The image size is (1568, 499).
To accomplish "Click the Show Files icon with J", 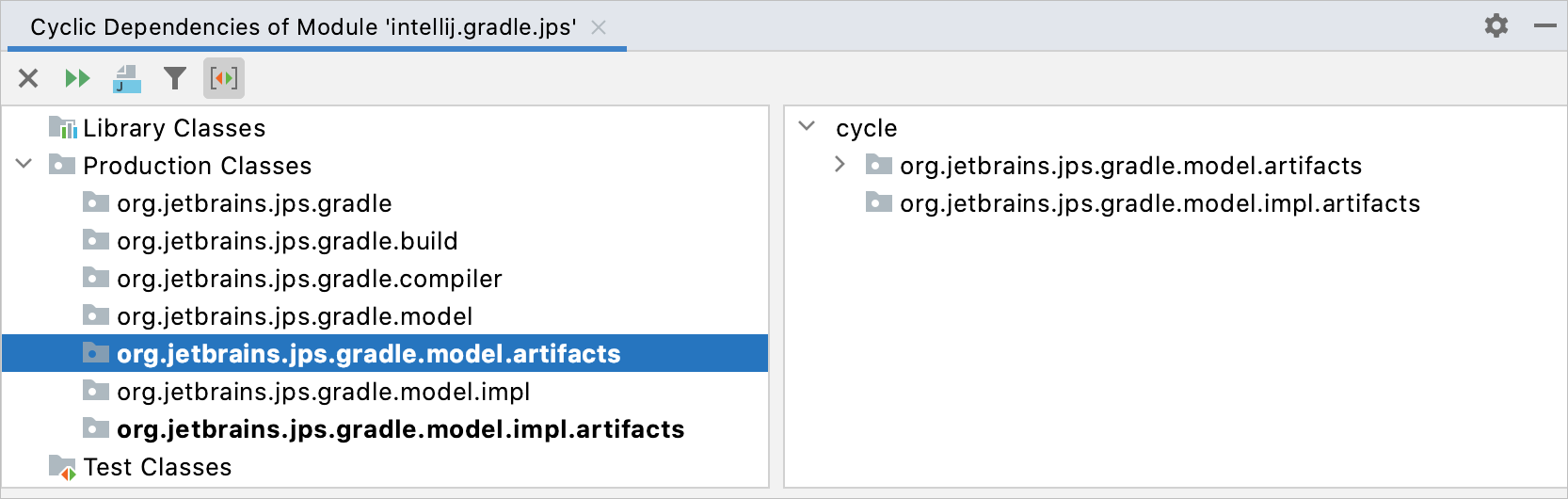I will 127,78.
